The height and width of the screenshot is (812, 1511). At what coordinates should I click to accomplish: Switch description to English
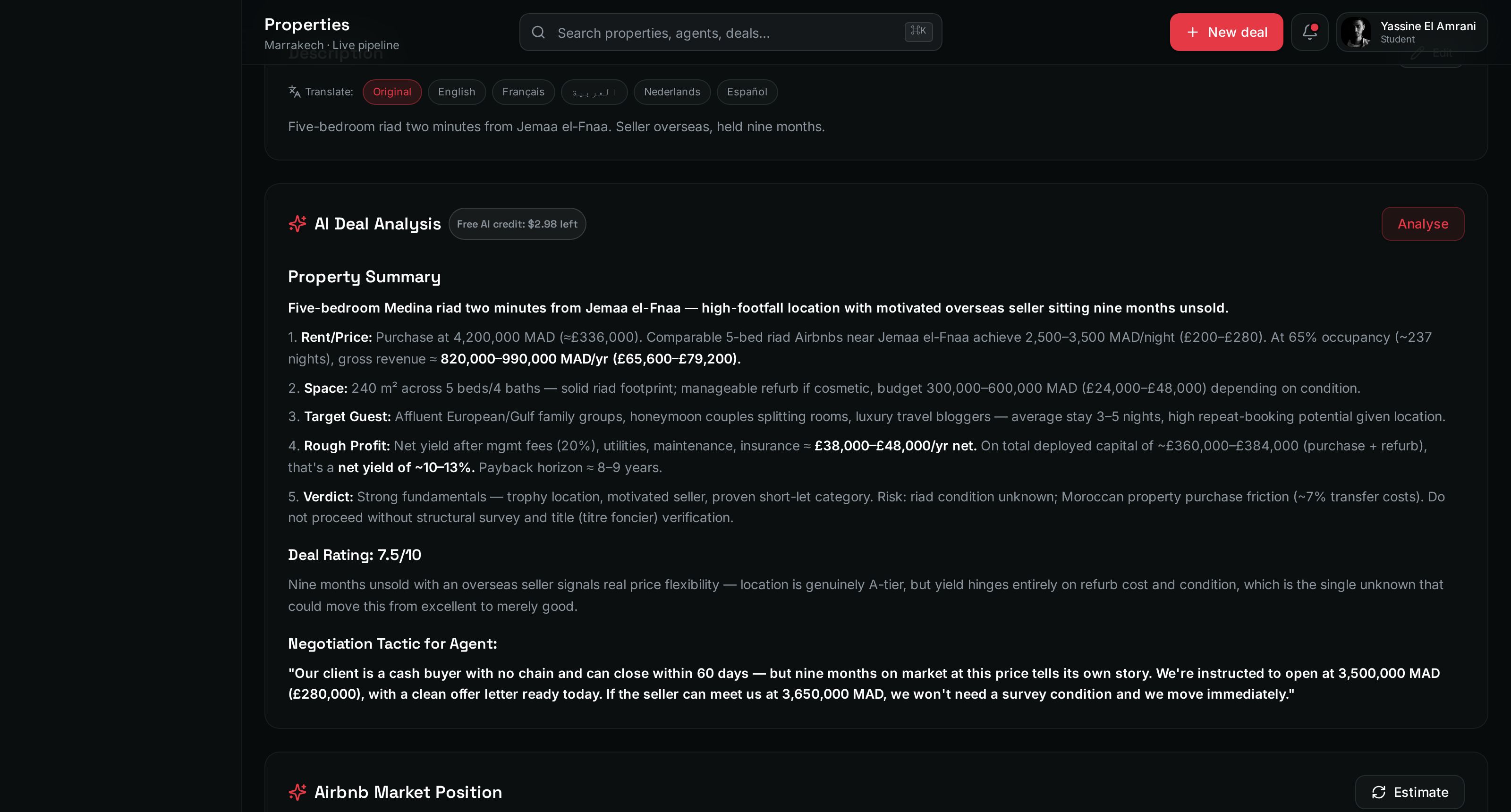456,92
